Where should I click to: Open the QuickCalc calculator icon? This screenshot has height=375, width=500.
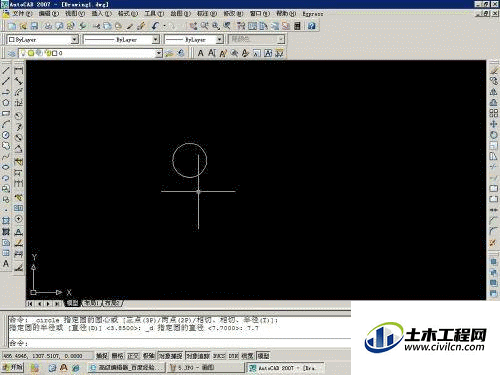pyautogui.click(x=297, y=26)
